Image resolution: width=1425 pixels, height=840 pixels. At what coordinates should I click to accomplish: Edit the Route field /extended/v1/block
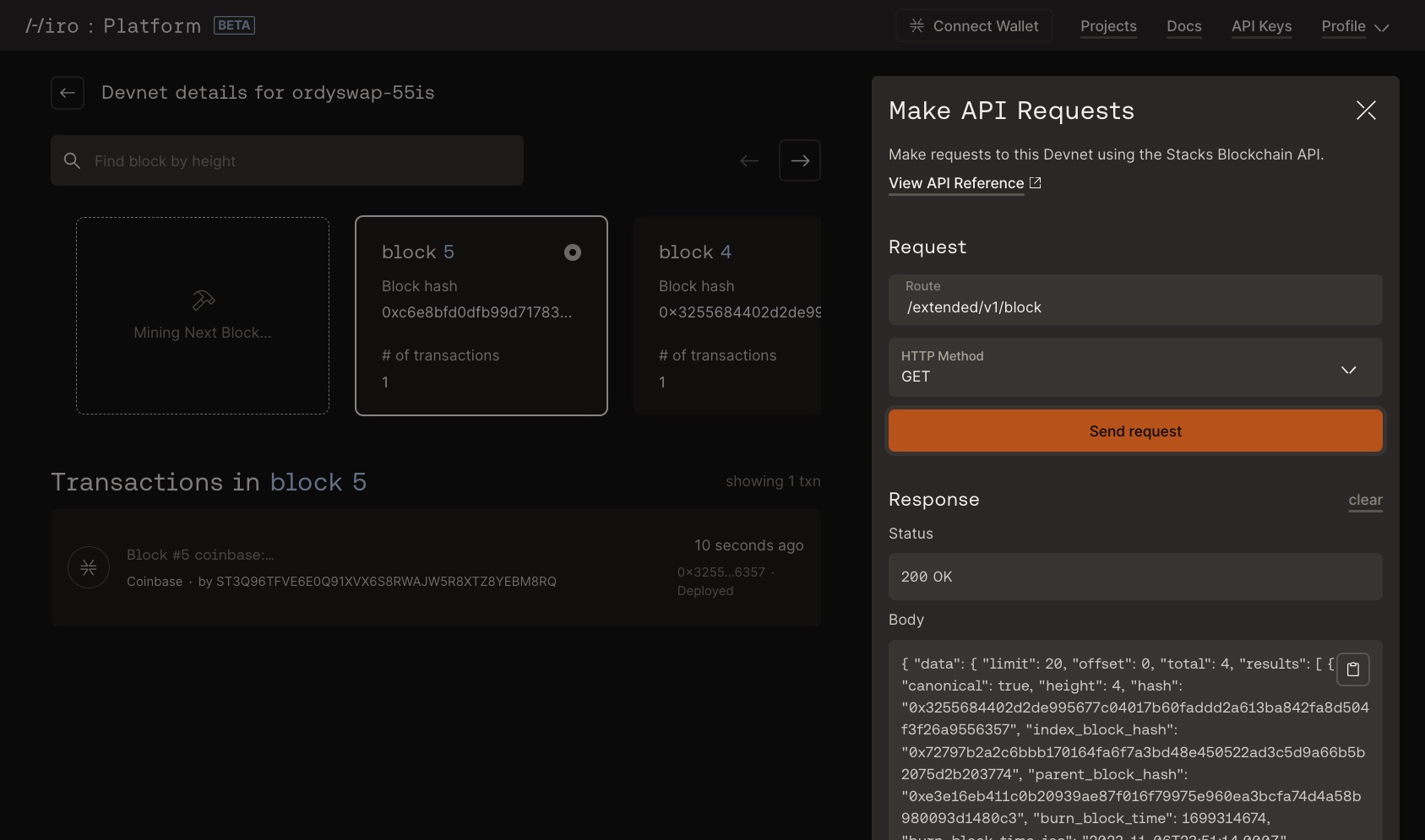[1135, 300]
